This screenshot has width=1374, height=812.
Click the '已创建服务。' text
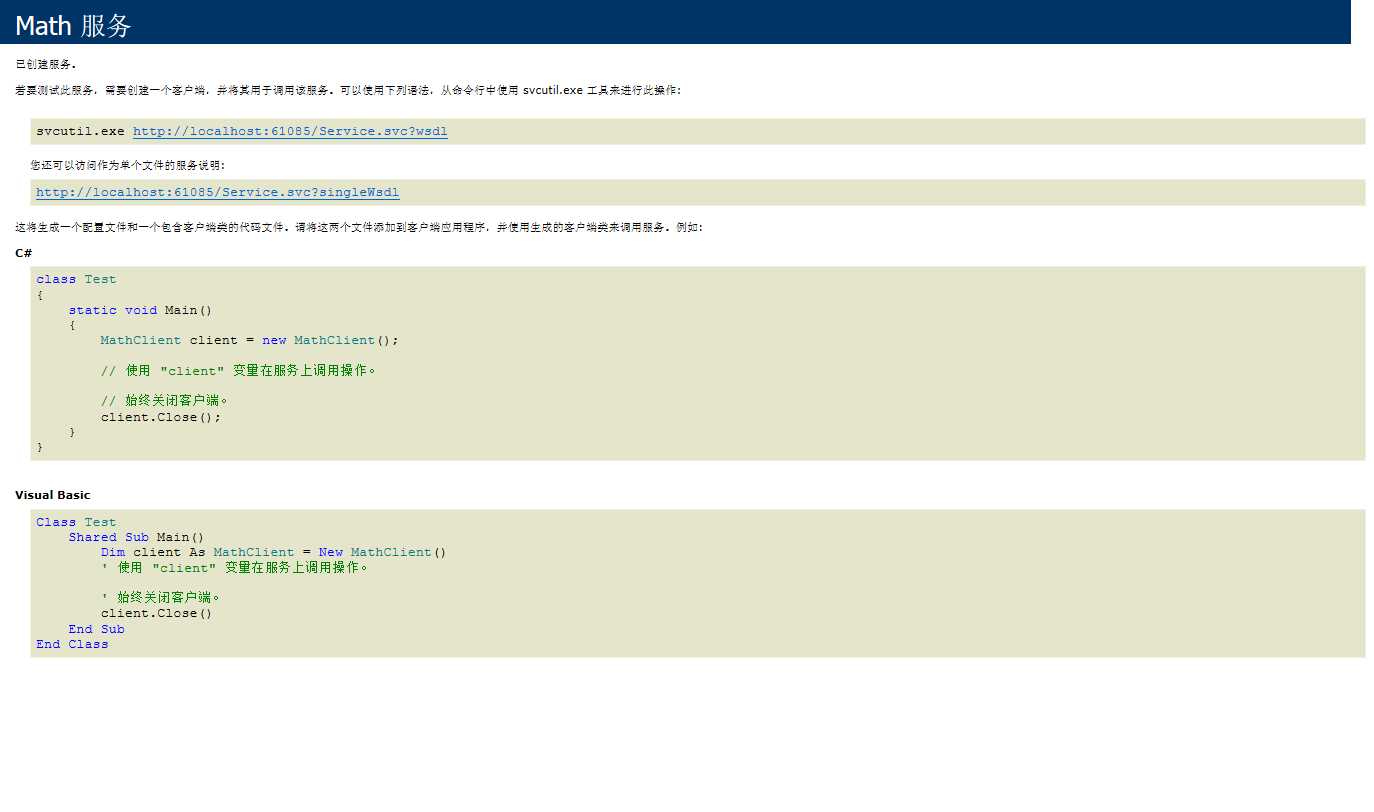click(46, 64)
